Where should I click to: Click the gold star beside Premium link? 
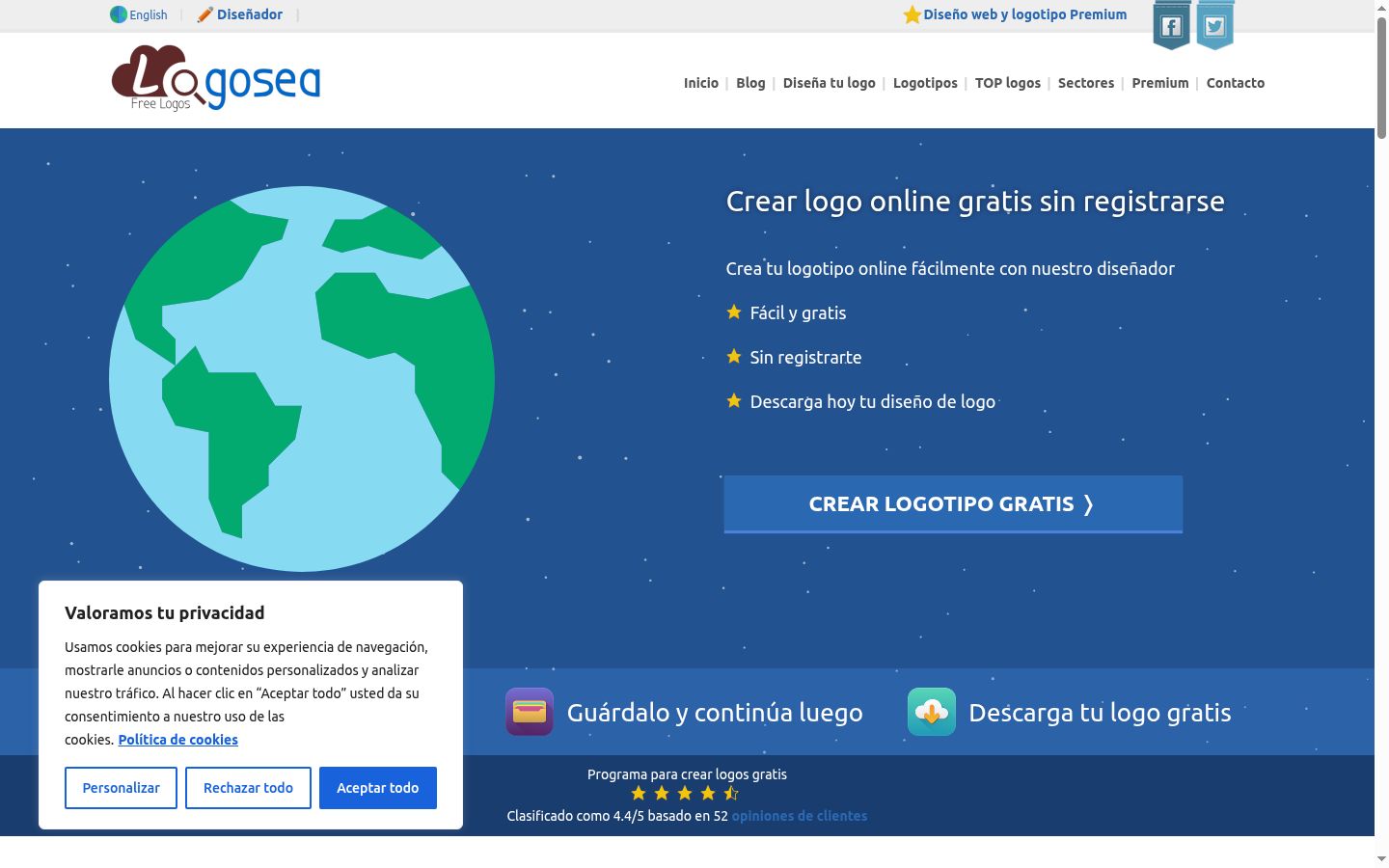click(x=912, y=14)
